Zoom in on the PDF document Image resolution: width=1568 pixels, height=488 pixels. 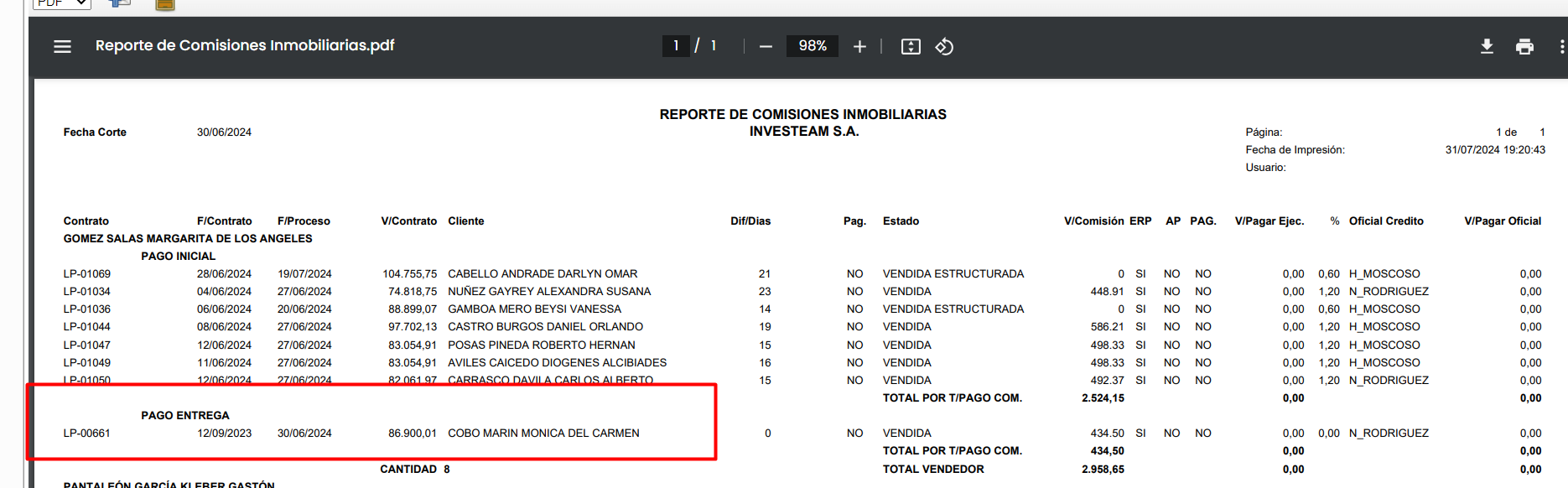click(859, 47)
